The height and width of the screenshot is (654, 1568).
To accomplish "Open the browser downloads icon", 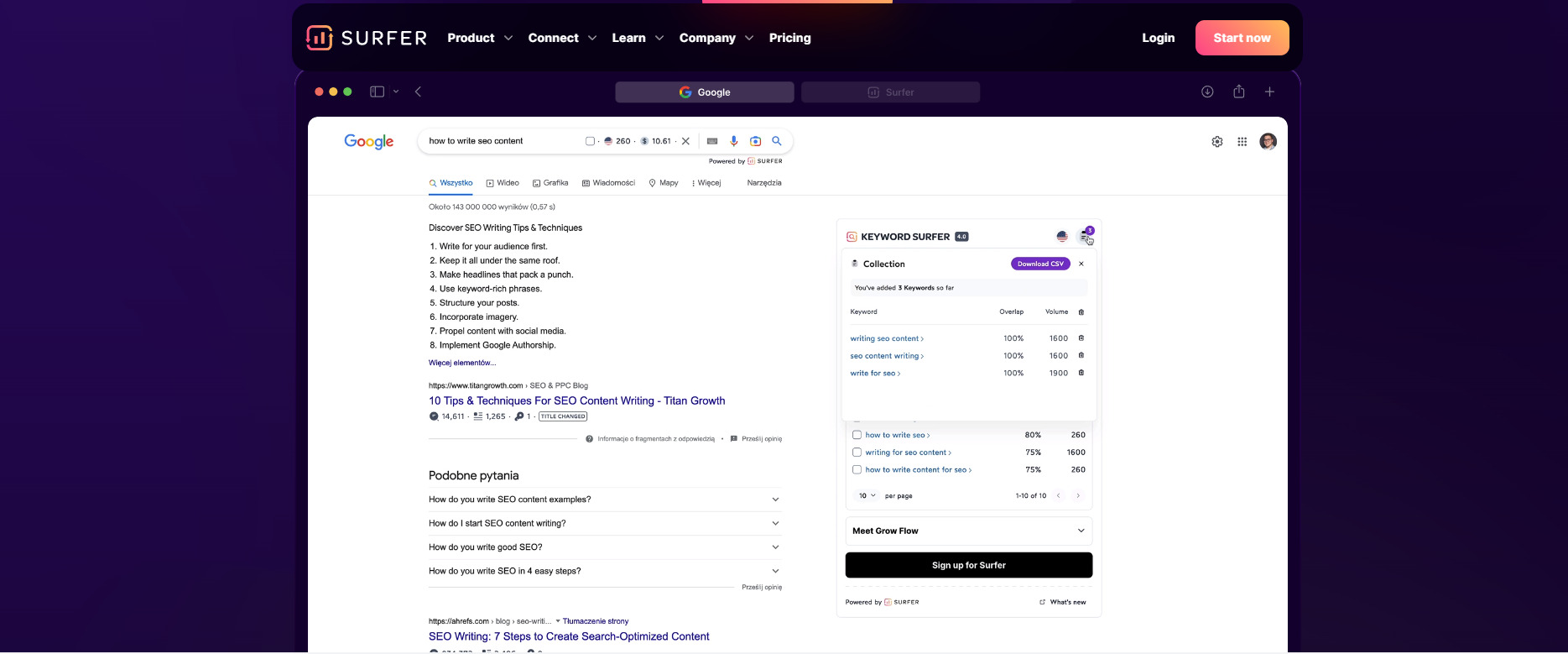I will tap(1207, 92).
